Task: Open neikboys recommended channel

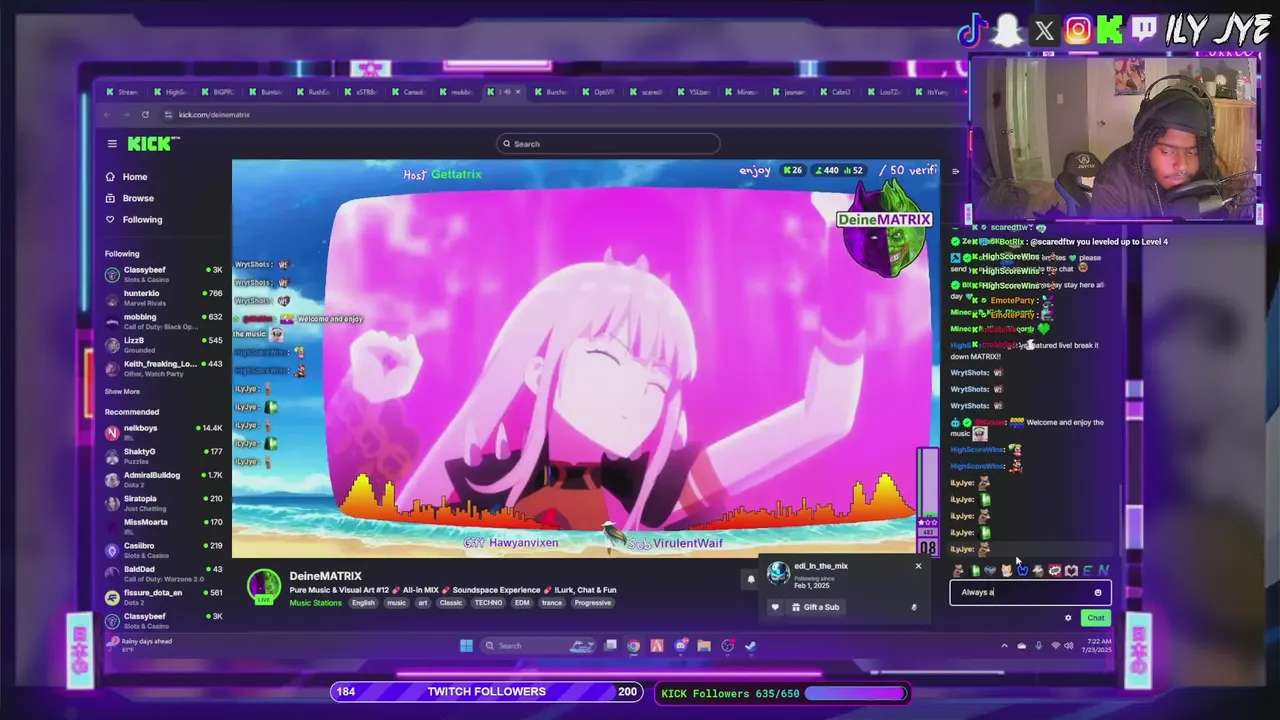Action: [x=163, y=431]
